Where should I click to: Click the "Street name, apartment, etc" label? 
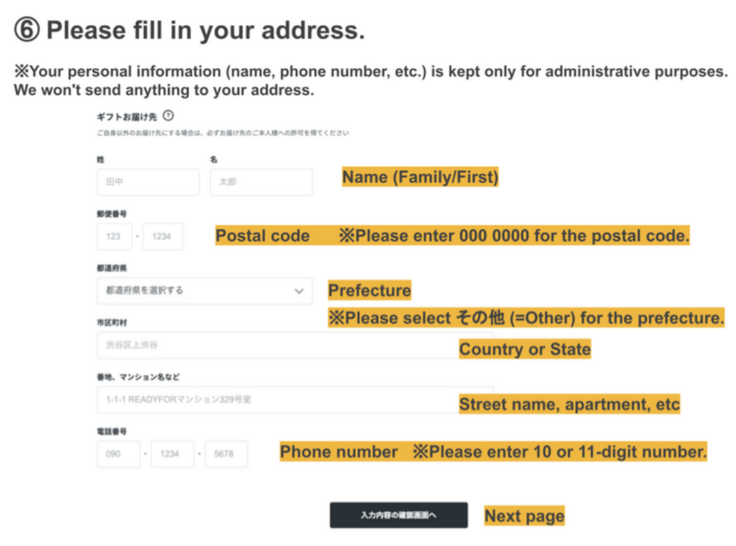coord(569,404)
